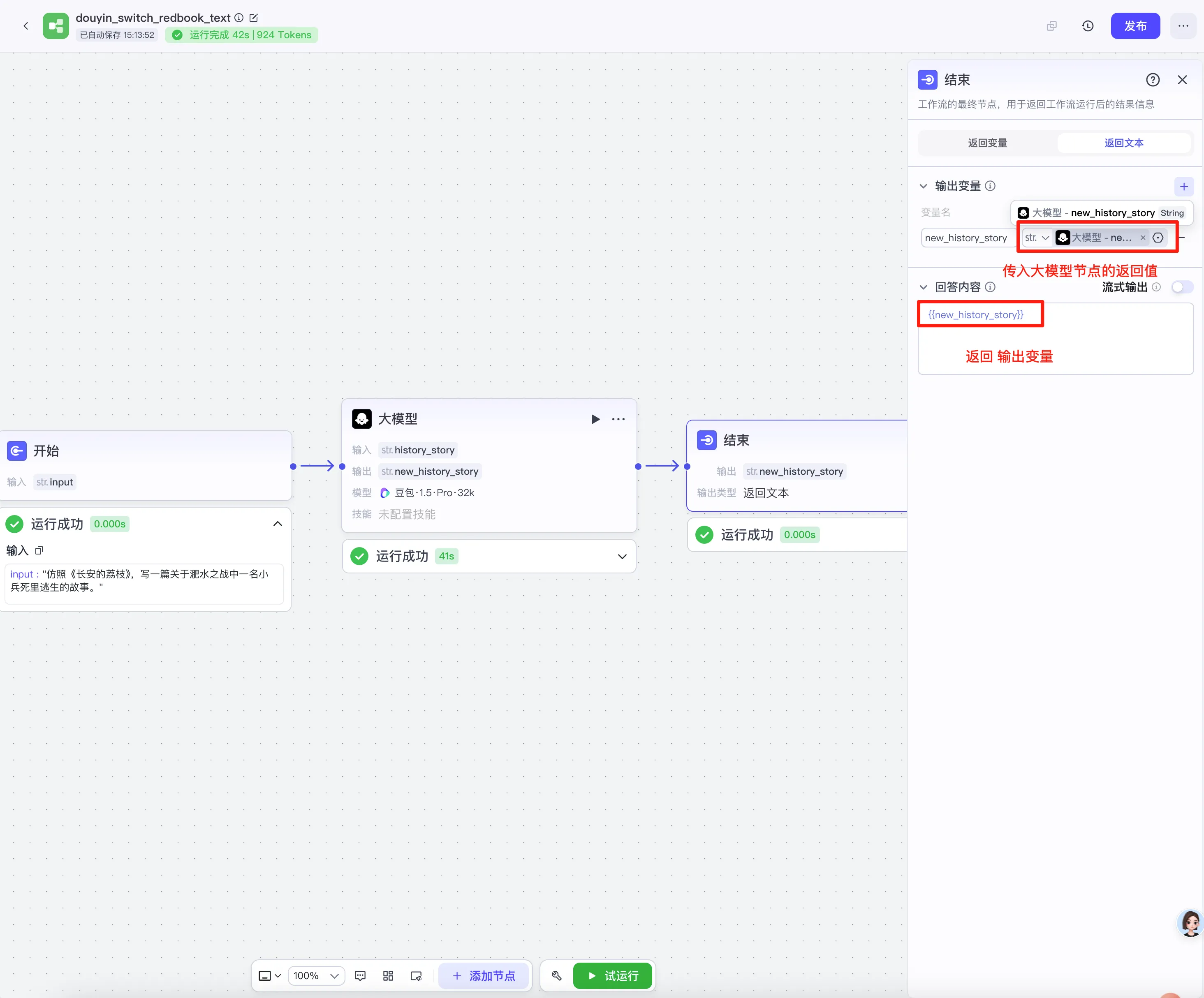Click the help question mark in 结束 panel
This screenshot has height=998, width=1204.
pyautogui.click(x=1153, y=80)
